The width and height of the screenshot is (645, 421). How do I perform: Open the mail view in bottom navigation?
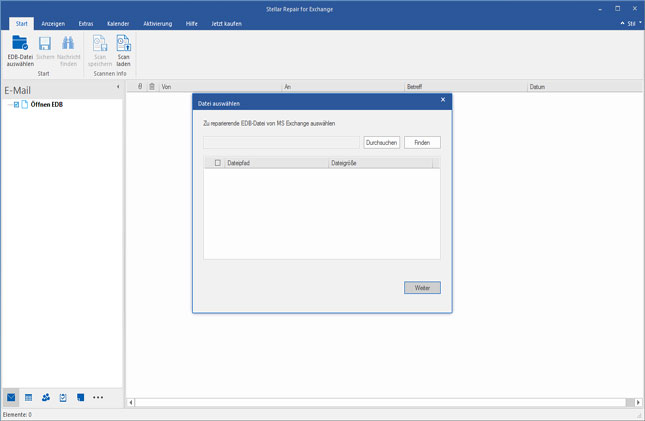point(12,397)
